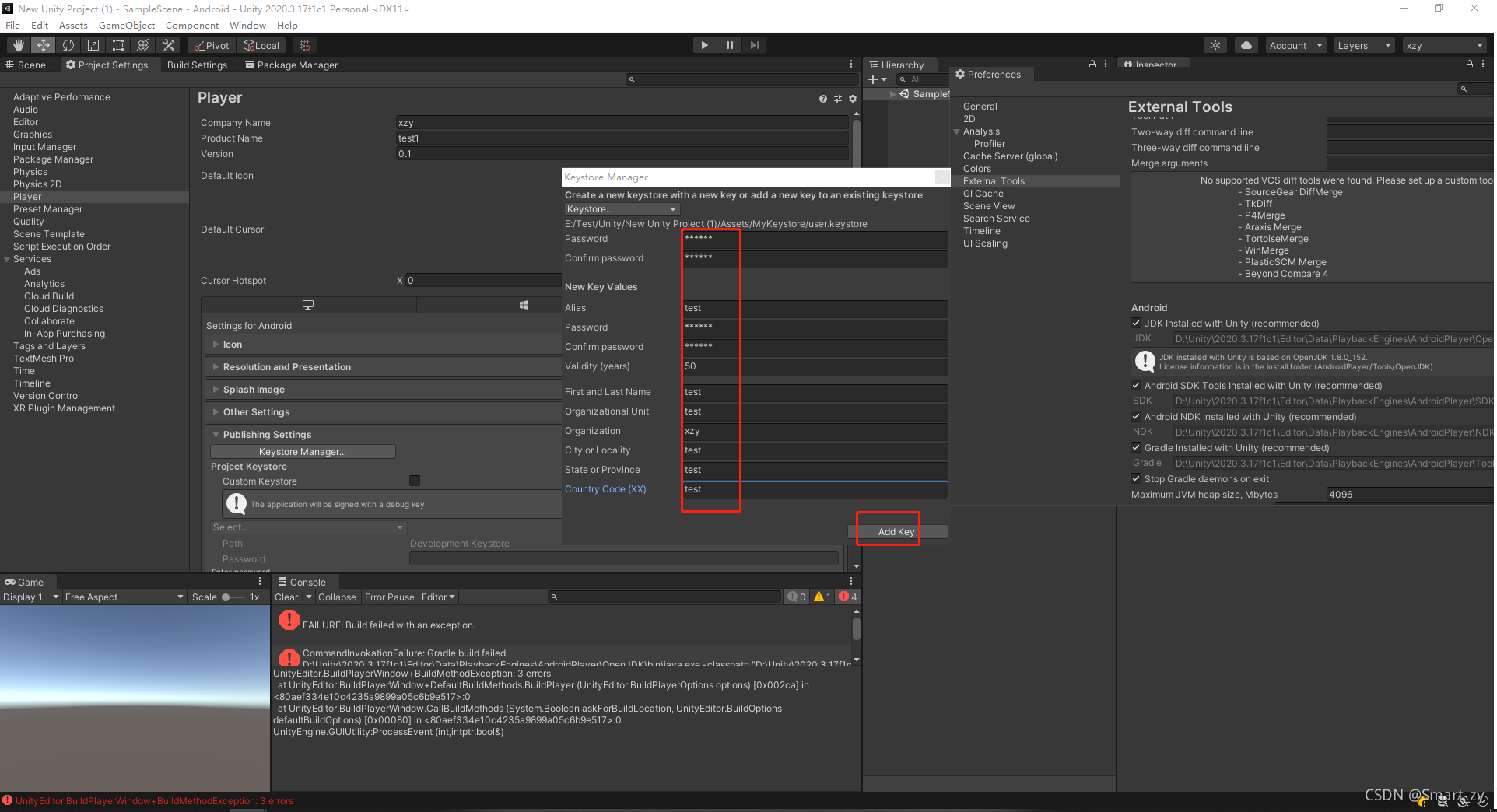Adjust the Game view Scale slider
Viewport: 1497px width, 812px height.
click(x=232, y=597)
